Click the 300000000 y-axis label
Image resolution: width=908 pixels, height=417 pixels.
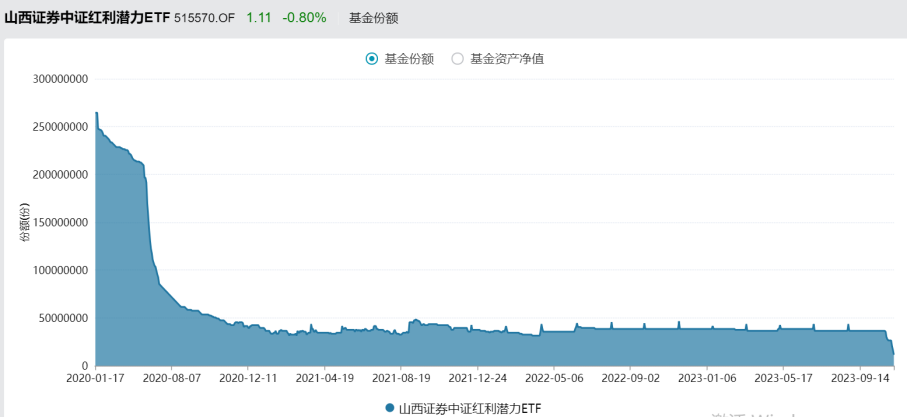point(61,78)
